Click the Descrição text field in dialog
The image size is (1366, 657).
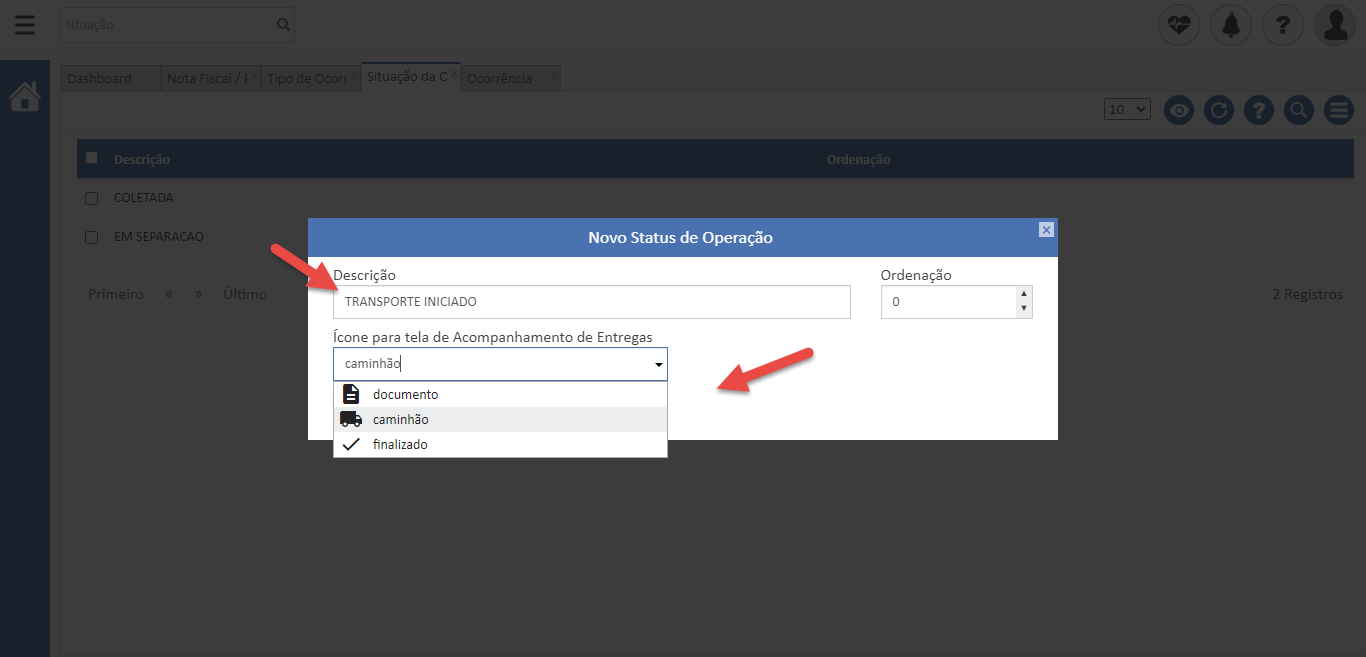pos(591,302)
